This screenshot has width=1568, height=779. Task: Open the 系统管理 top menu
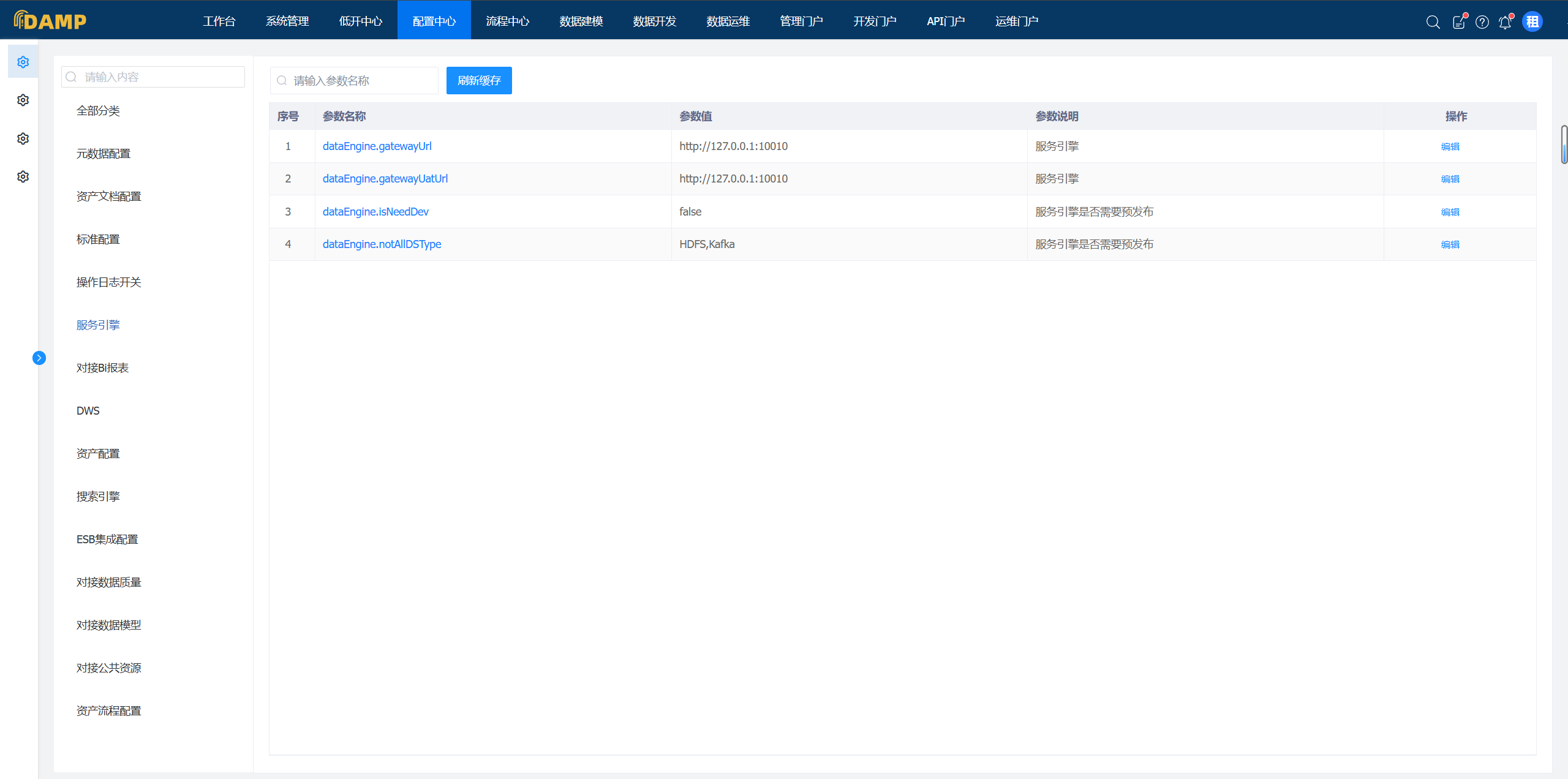287,21
